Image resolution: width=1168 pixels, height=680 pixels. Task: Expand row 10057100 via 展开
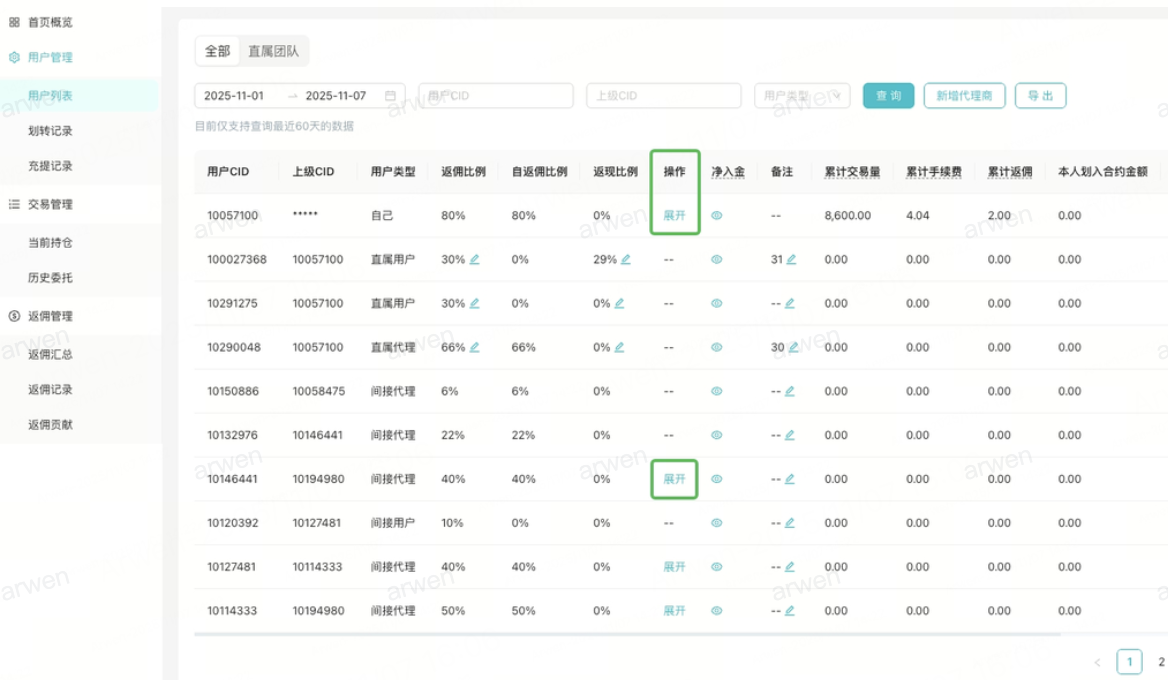675,216
